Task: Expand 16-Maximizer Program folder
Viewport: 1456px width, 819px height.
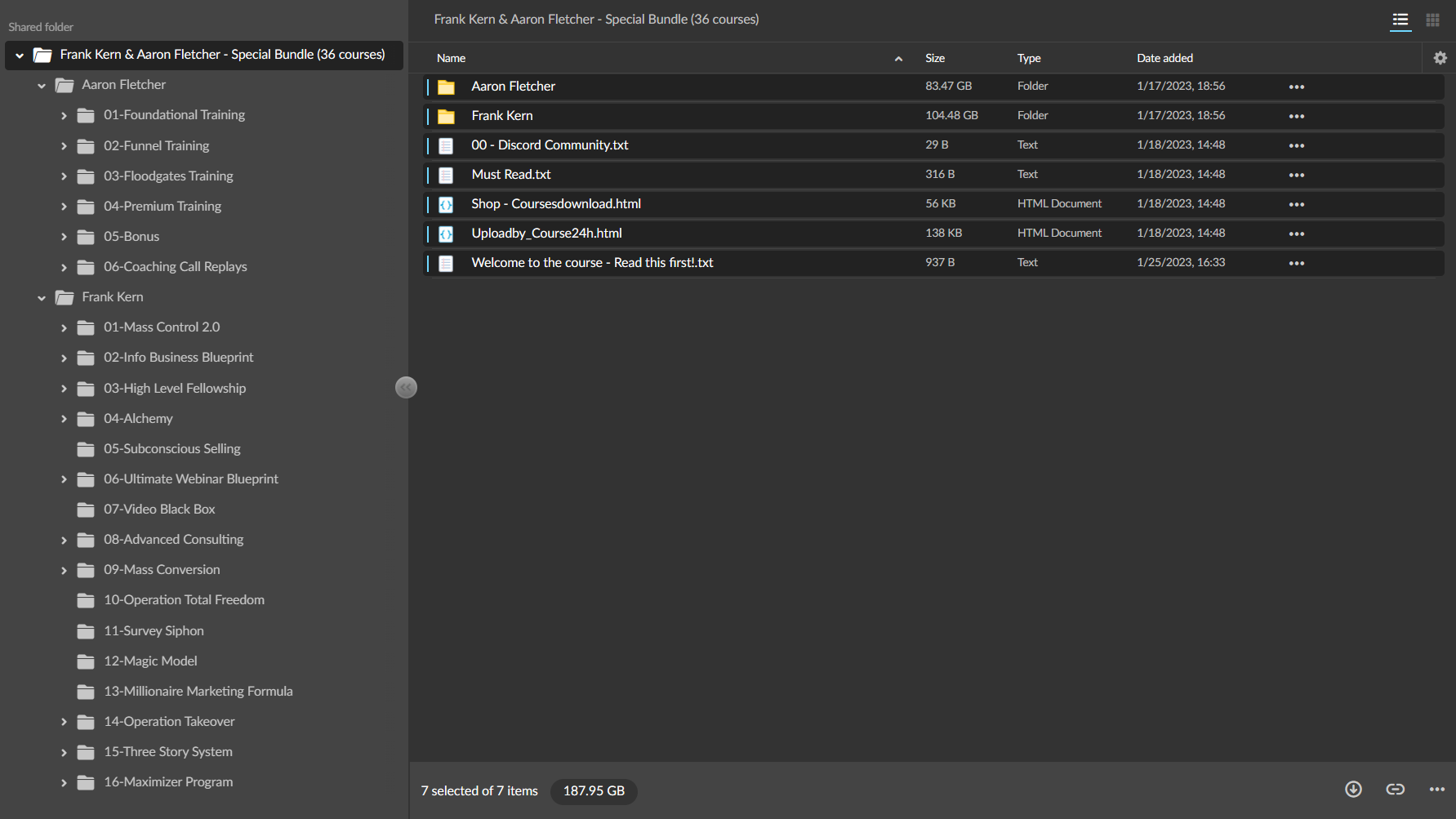Action: [x=64, y=783]
